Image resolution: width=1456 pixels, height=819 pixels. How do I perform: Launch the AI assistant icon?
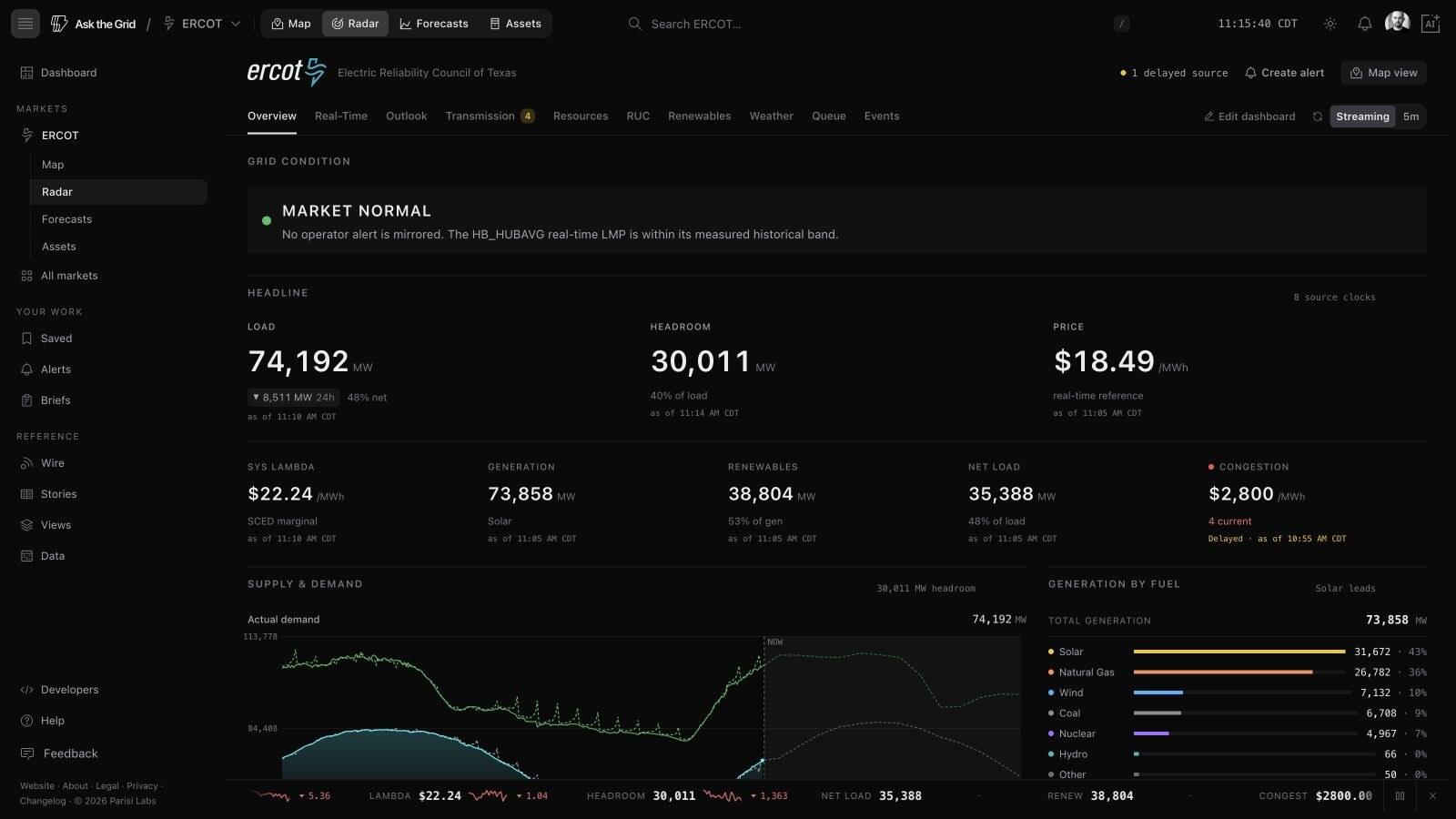(1431, 24)
